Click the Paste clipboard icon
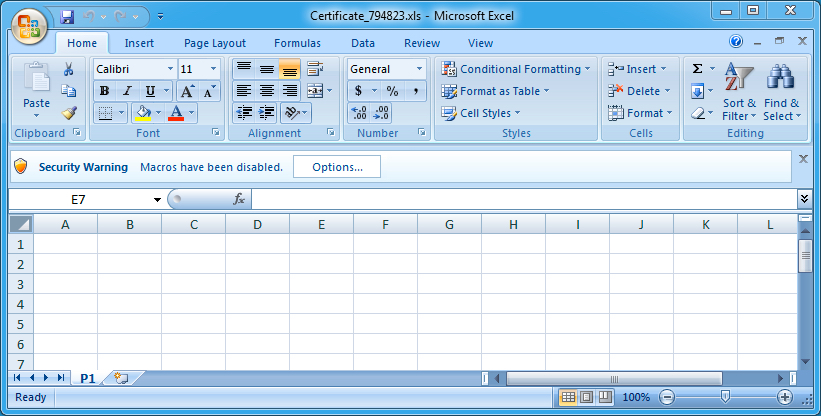 tap(37, 77)
